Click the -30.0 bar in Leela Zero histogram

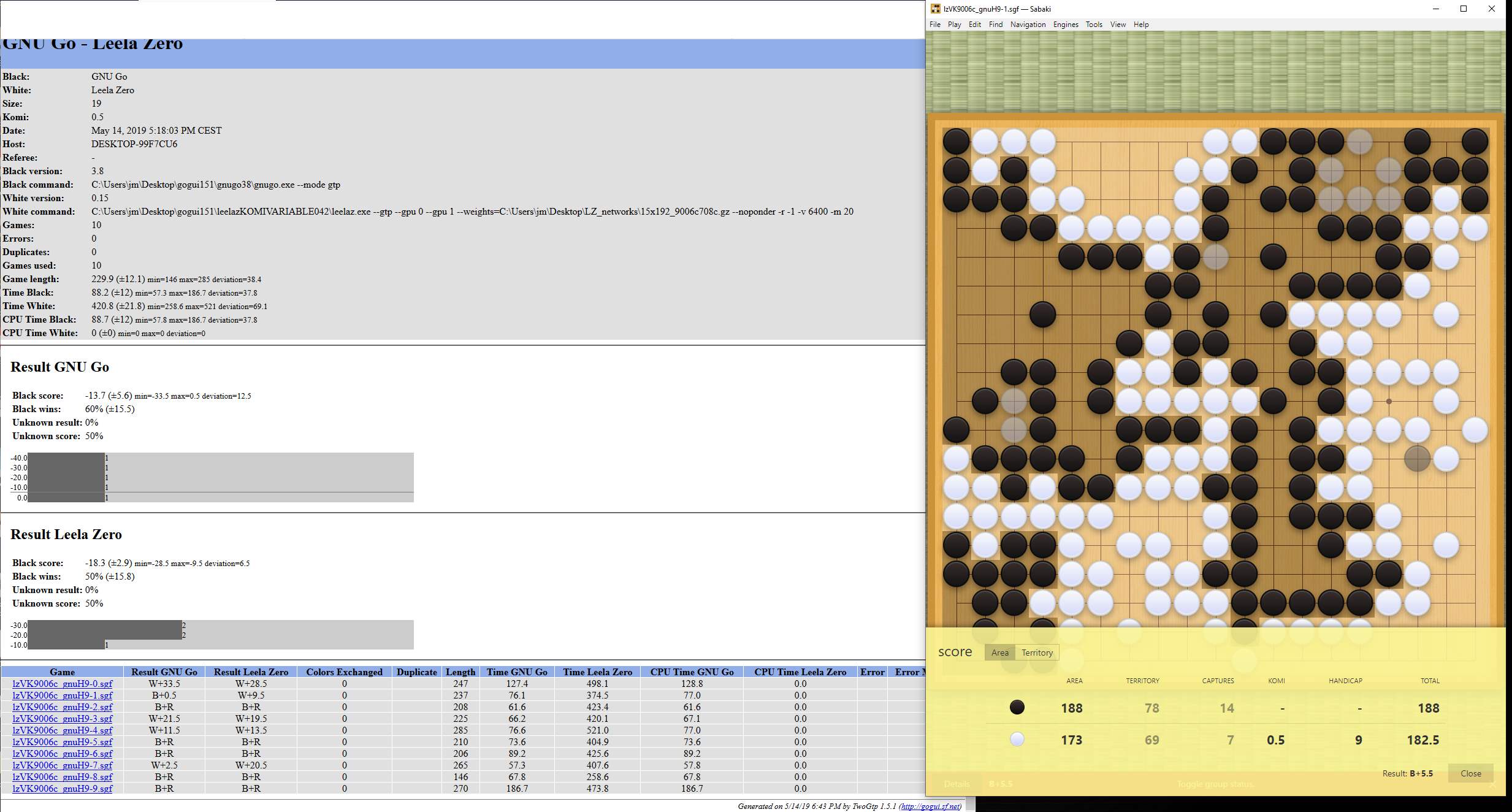point(105,626)
